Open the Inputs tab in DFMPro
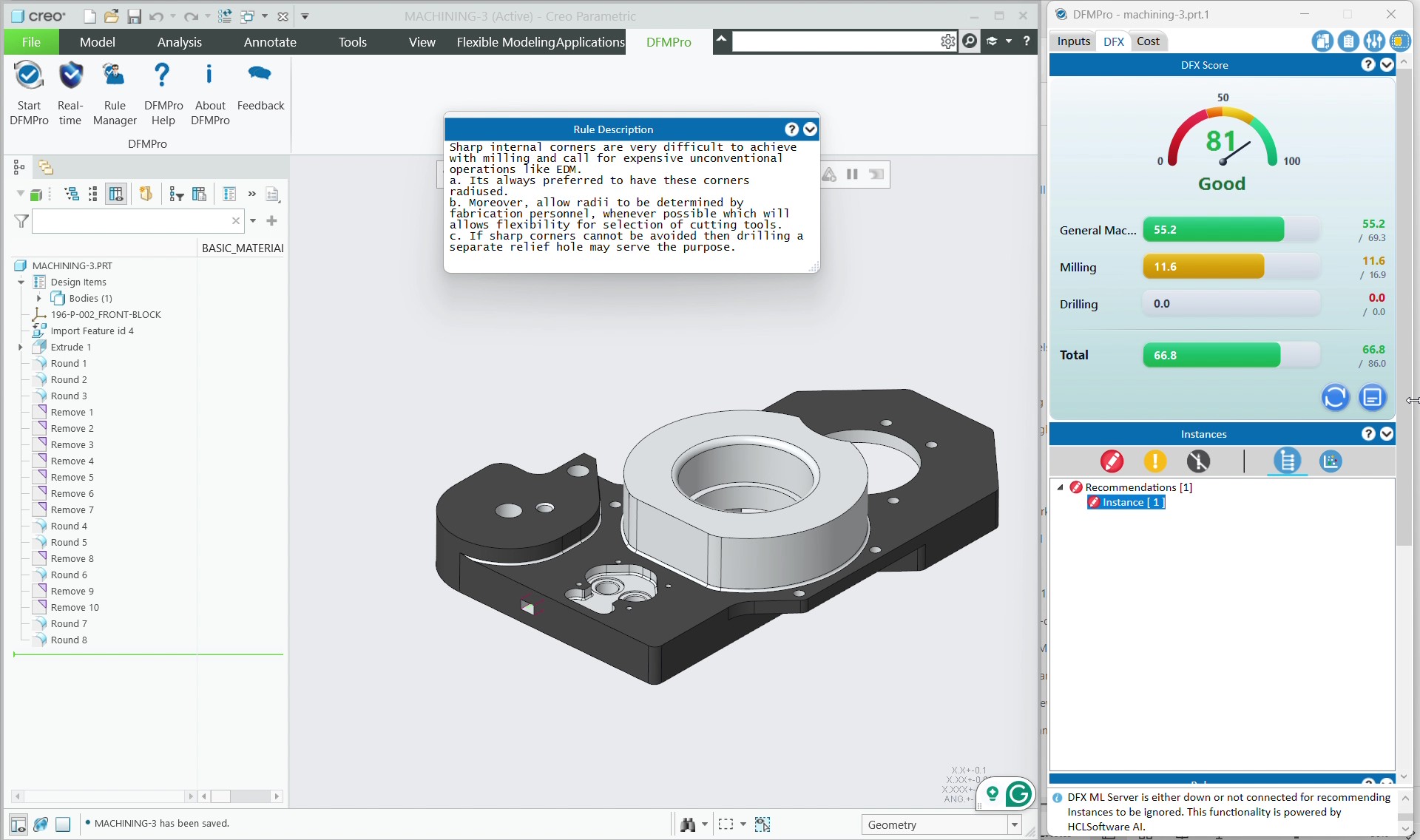Screen dimensions: 1420x840 click(x=1074, y=41)
